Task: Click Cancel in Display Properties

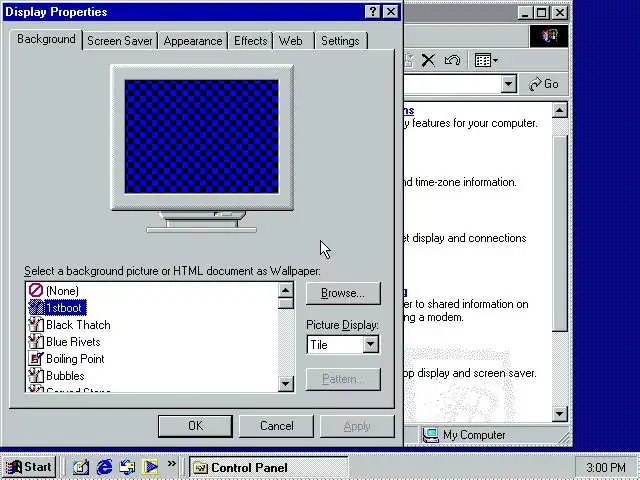Action: pos(276,426)
